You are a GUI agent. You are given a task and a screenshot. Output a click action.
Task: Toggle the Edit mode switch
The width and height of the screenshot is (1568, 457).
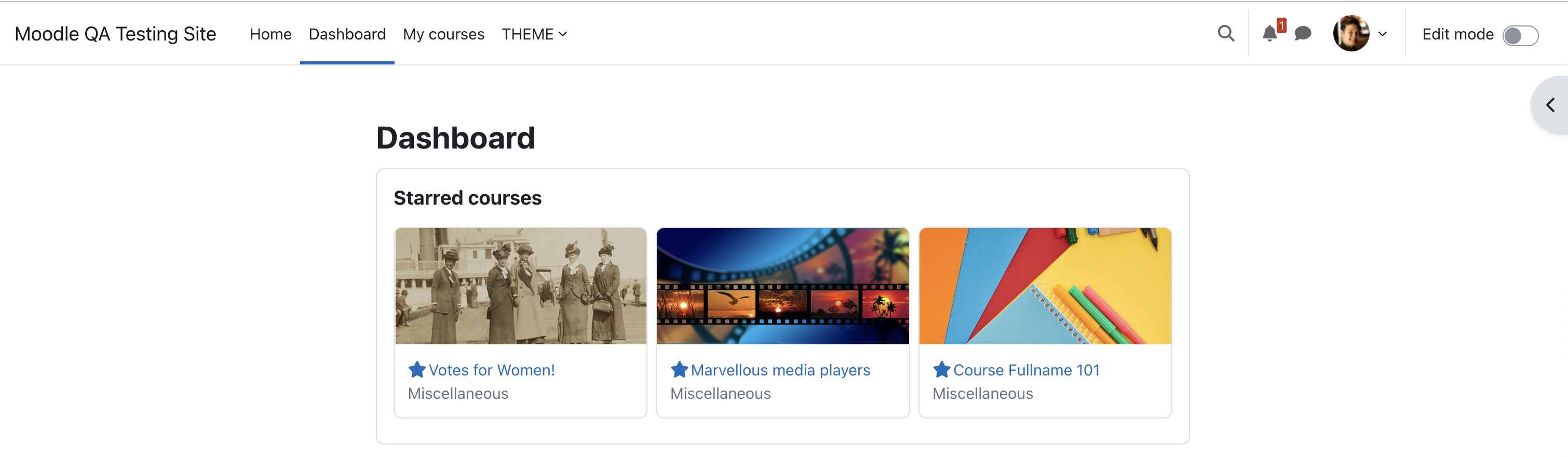click(1520, 35)
